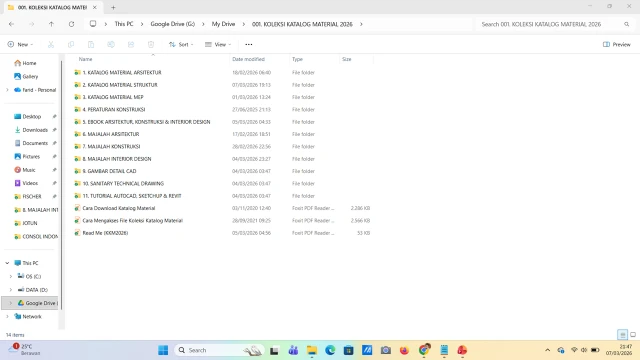
Task: Click the Delete trash icon
Action: point(151,44)
